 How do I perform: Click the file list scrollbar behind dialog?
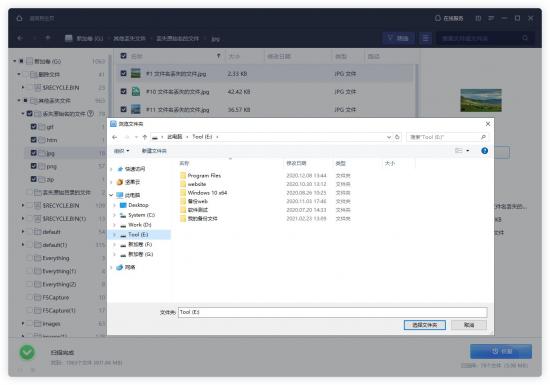pyautogui.click(x=417, y=90)
